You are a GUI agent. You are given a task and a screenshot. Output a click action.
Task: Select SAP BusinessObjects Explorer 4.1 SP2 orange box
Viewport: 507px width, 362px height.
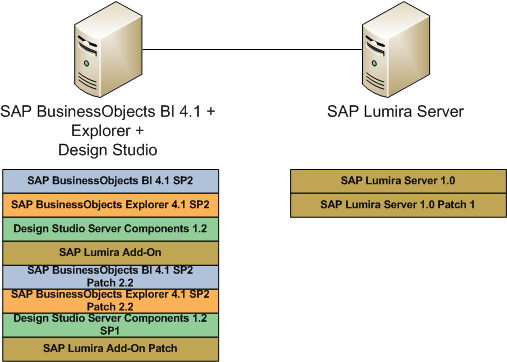[110, 205]
